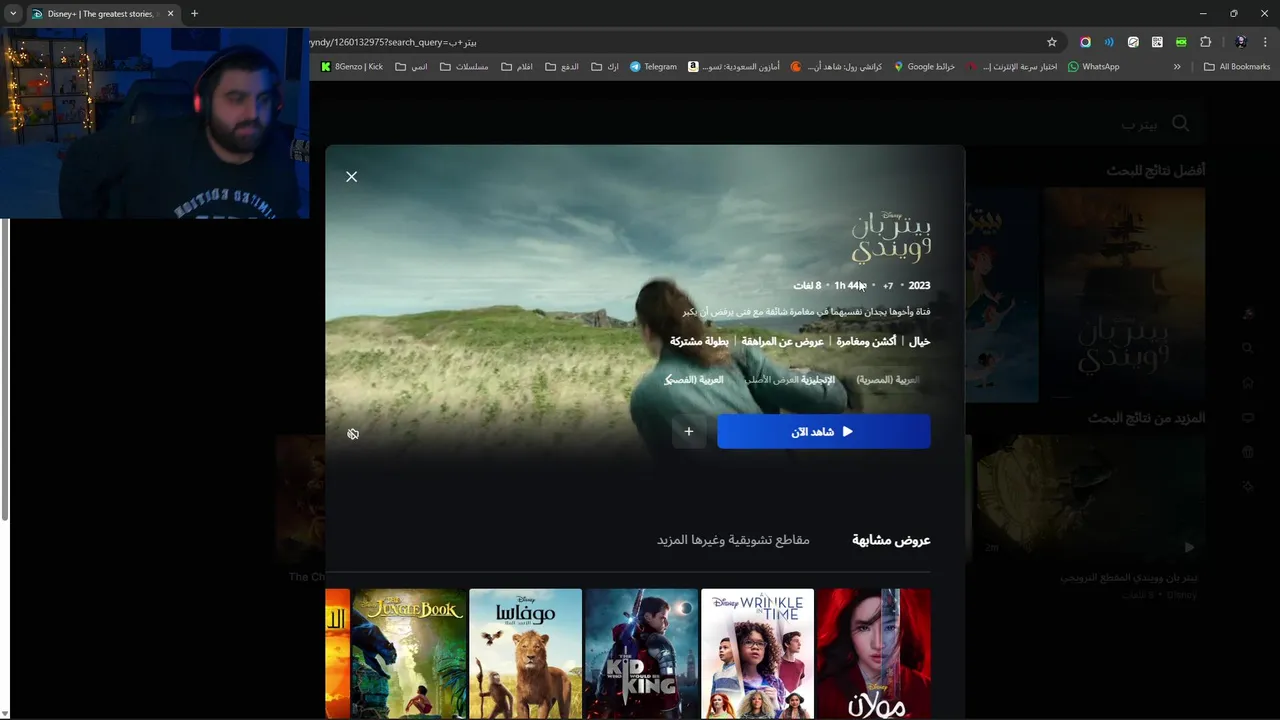The image size is (1280, 720).
Task: Click the +7 age rating label
Action: [888, 286]
